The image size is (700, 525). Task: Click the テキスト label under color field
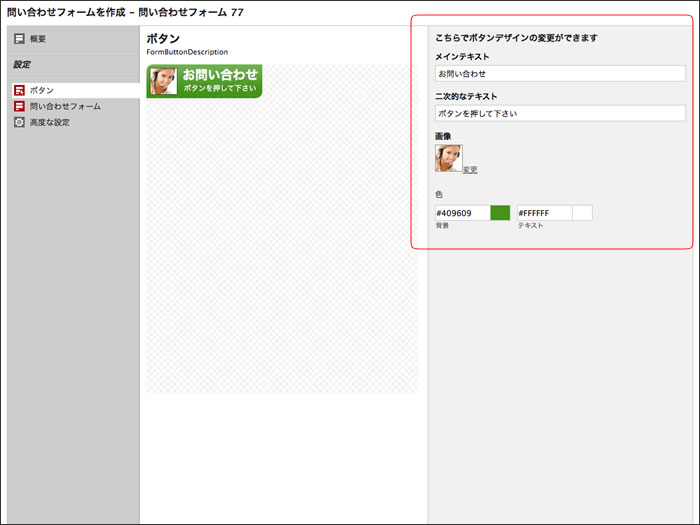[x=530, y=225]
